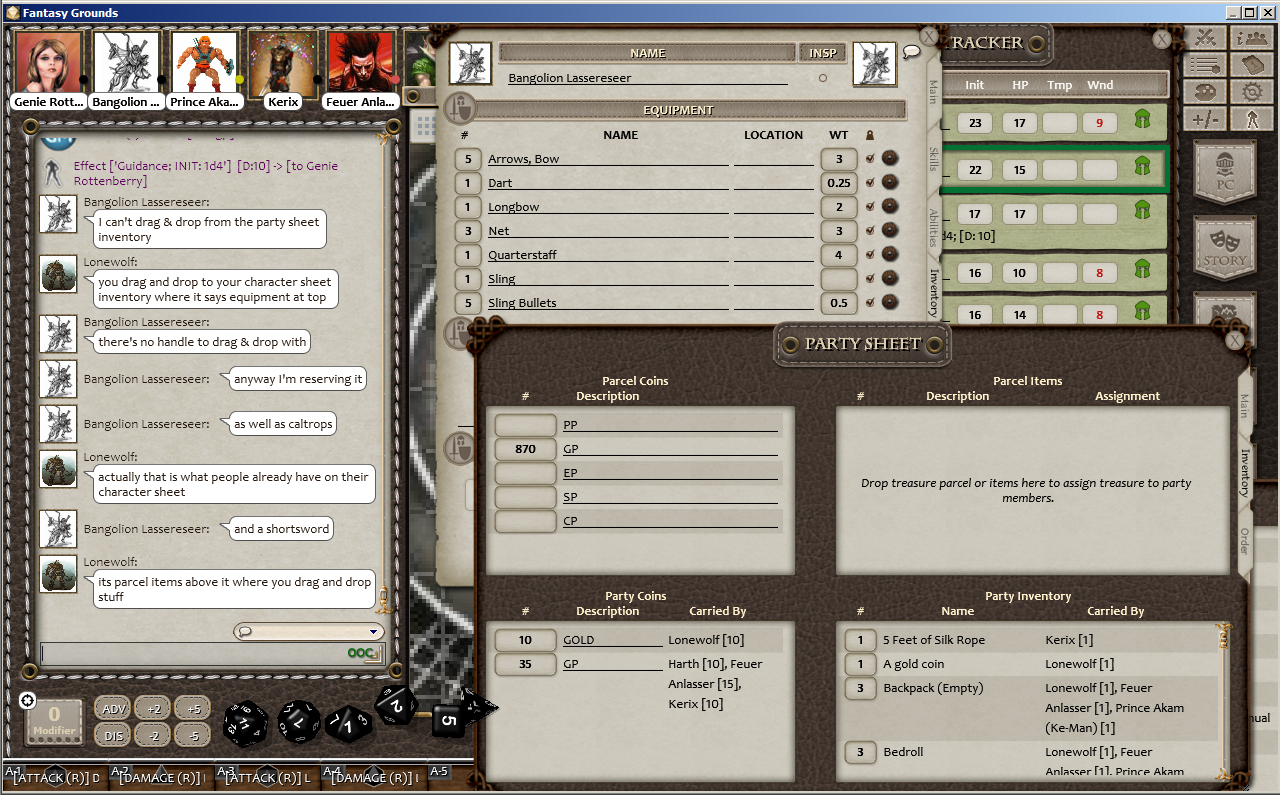Click the +2 modifier button
This screenshot has height=795, width=1280.
[x=153, y=708]
